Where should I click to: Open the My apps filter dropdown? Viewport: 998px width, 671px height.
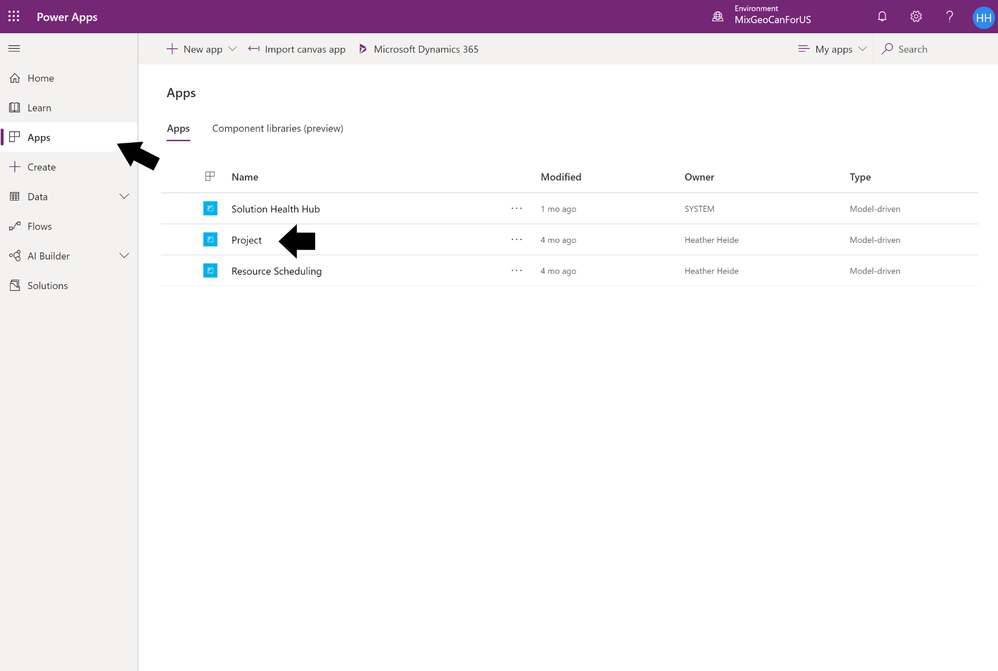click(832, 49)
